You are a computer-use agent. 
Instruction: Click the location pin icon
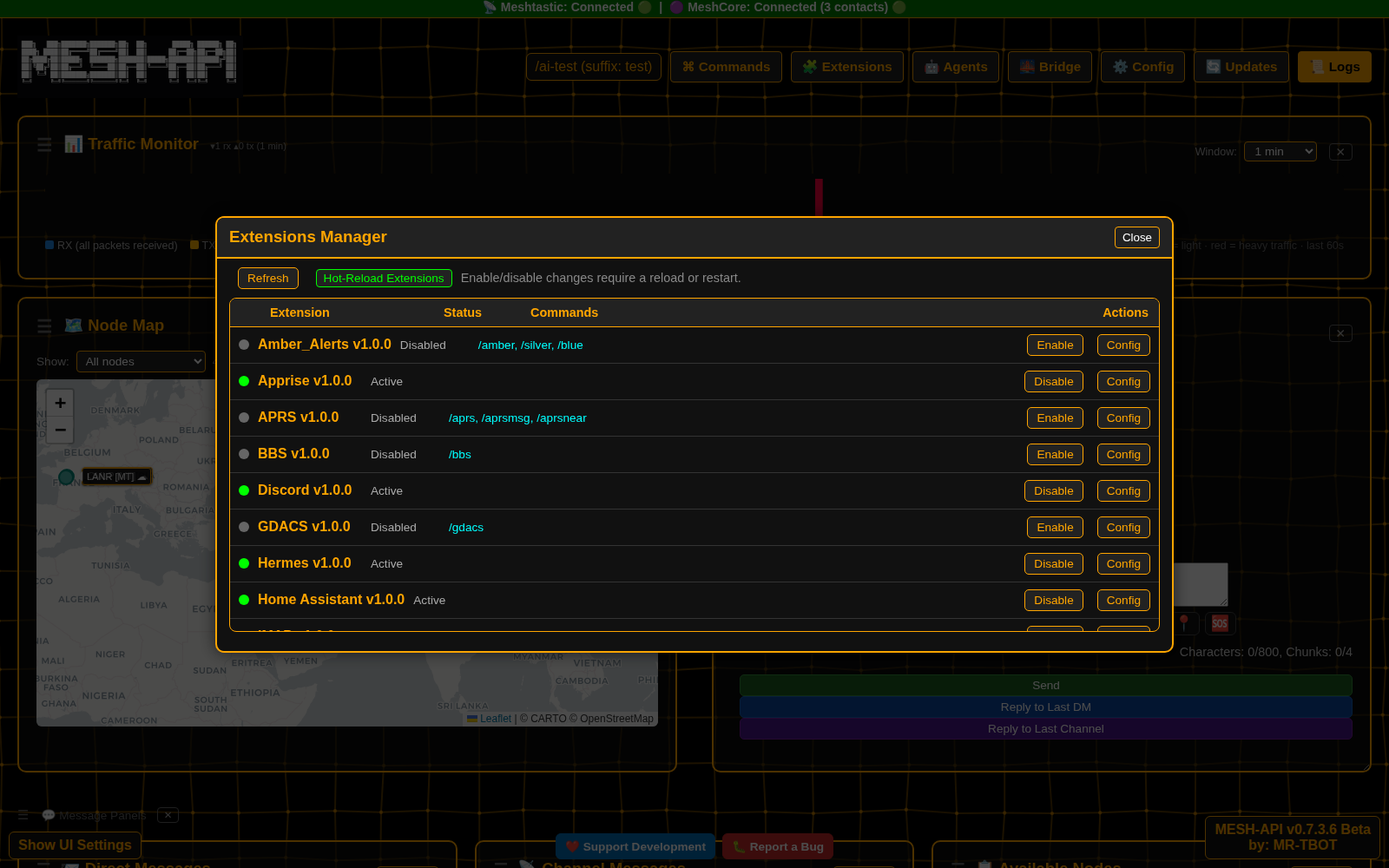point(1184,623)
